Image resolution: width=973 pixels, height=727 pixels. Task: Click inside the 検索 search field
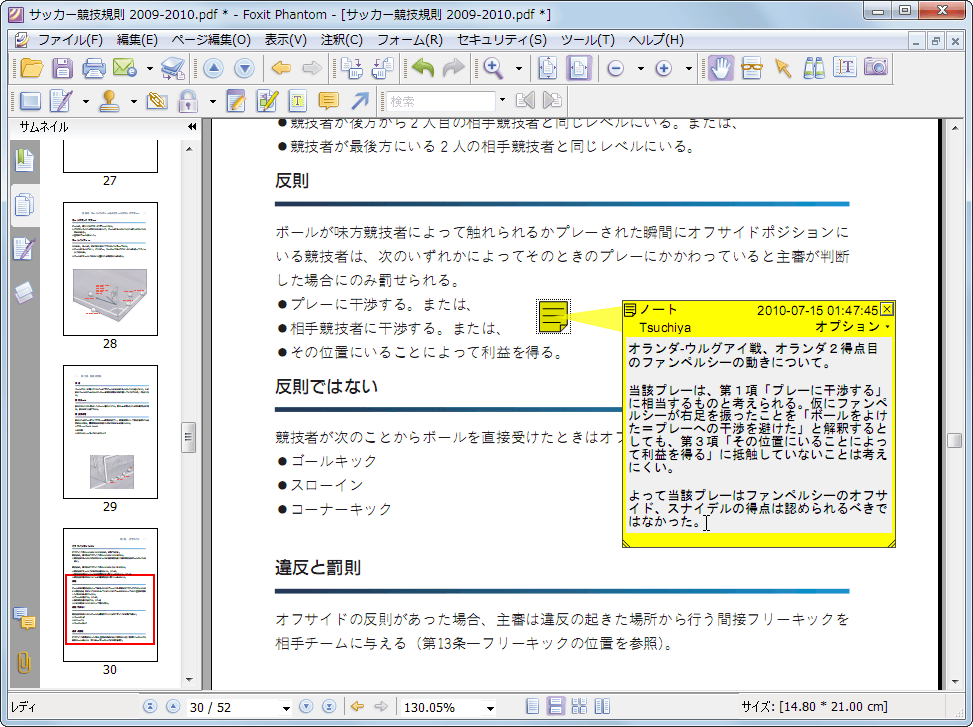pos(440,100)
